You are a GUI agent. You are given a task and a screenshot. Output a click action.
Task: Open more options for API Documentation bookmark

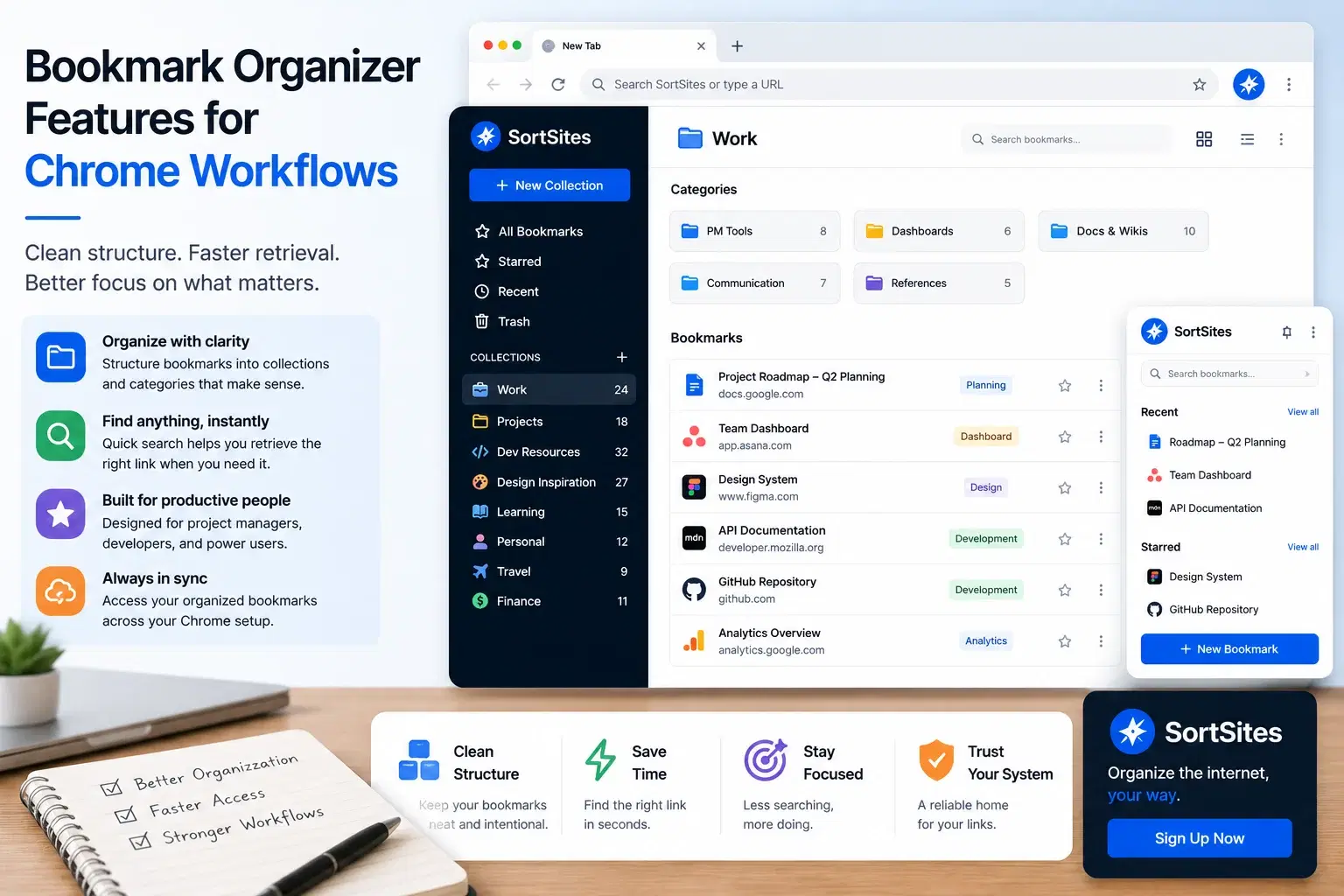(1101, 539)
